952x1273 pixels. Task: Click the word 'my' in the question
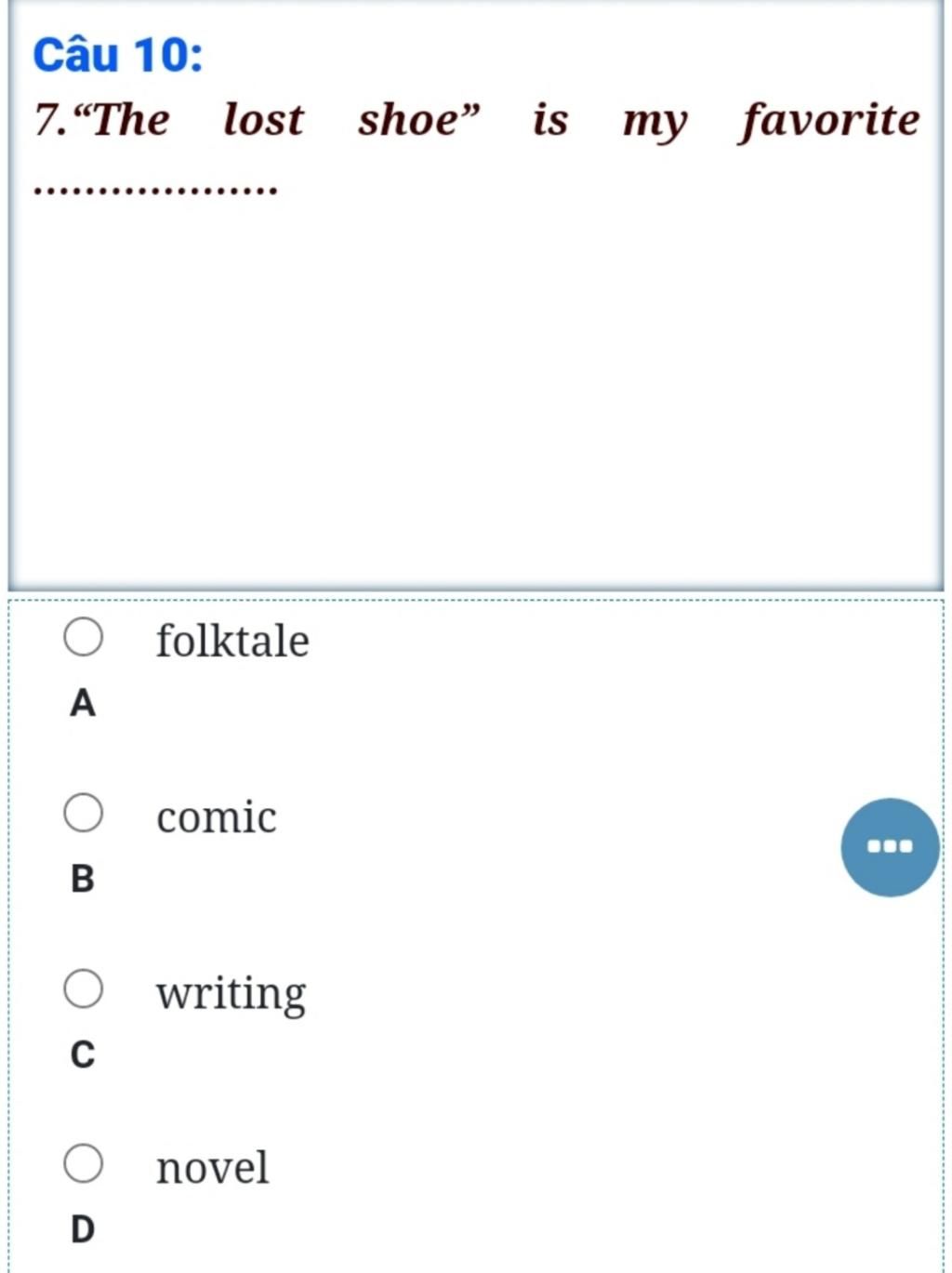coord(654,124)
